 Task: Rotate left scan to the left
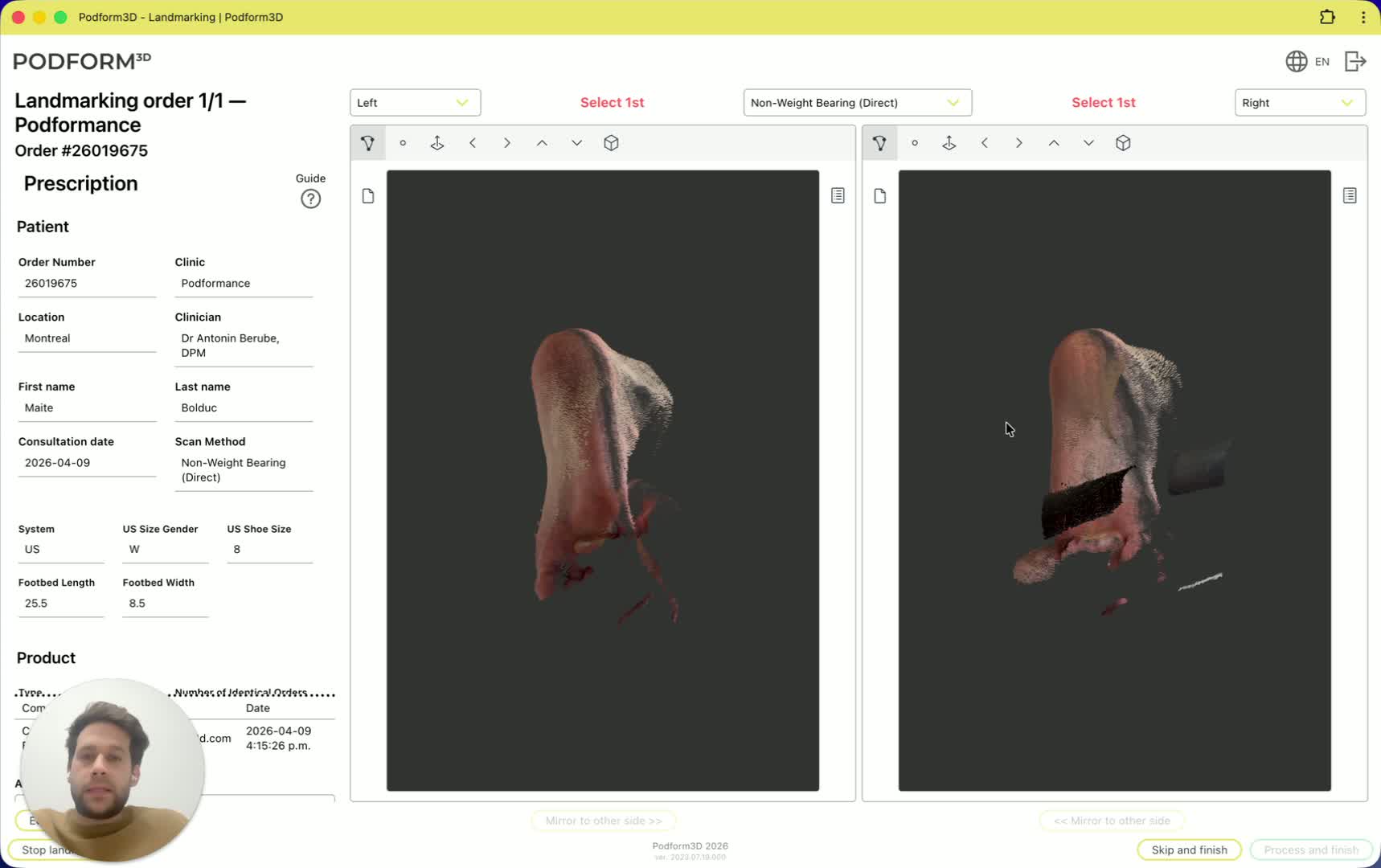[473, 143]
